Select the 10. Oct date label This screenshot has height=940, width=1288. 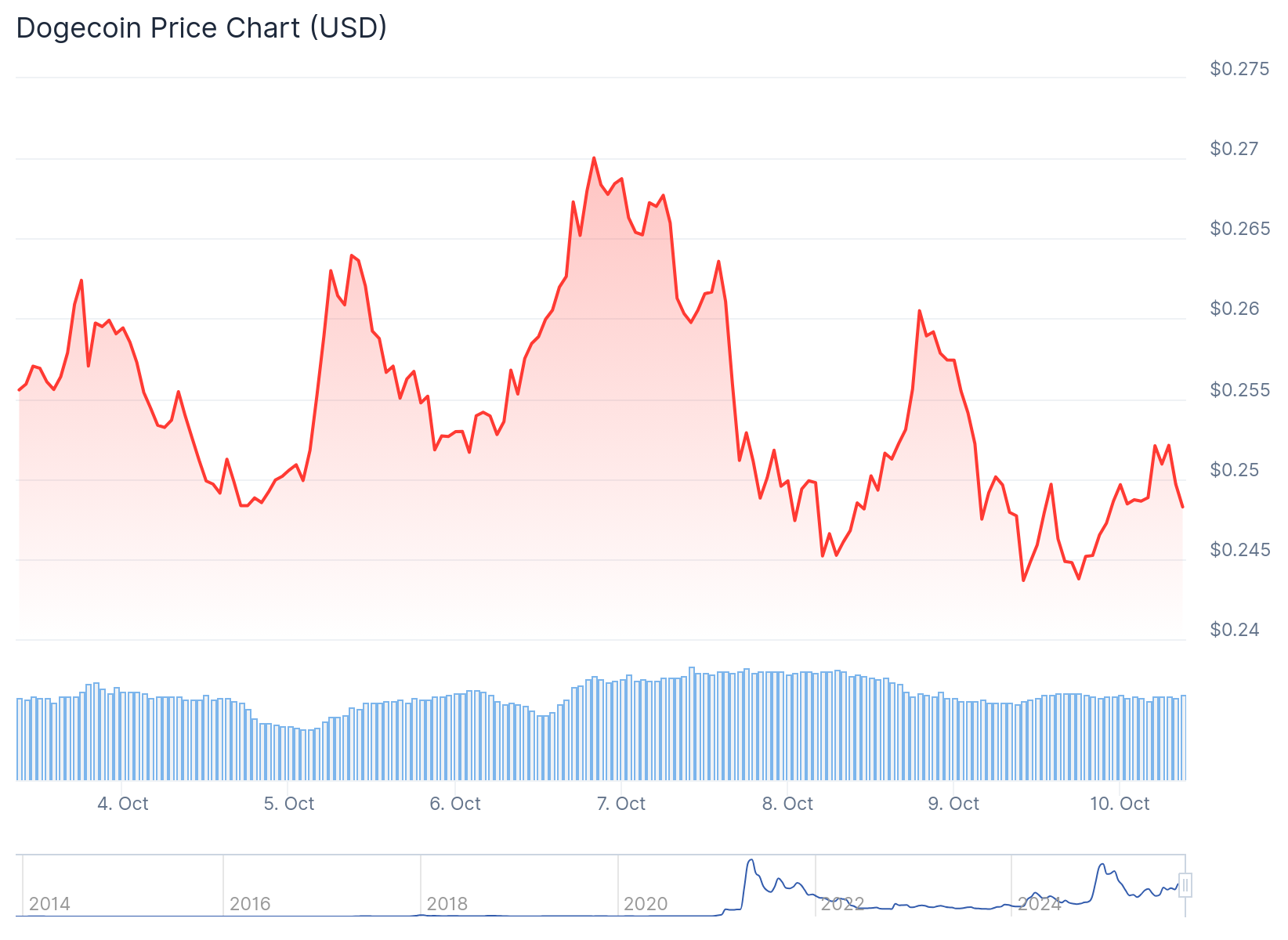1120,804
